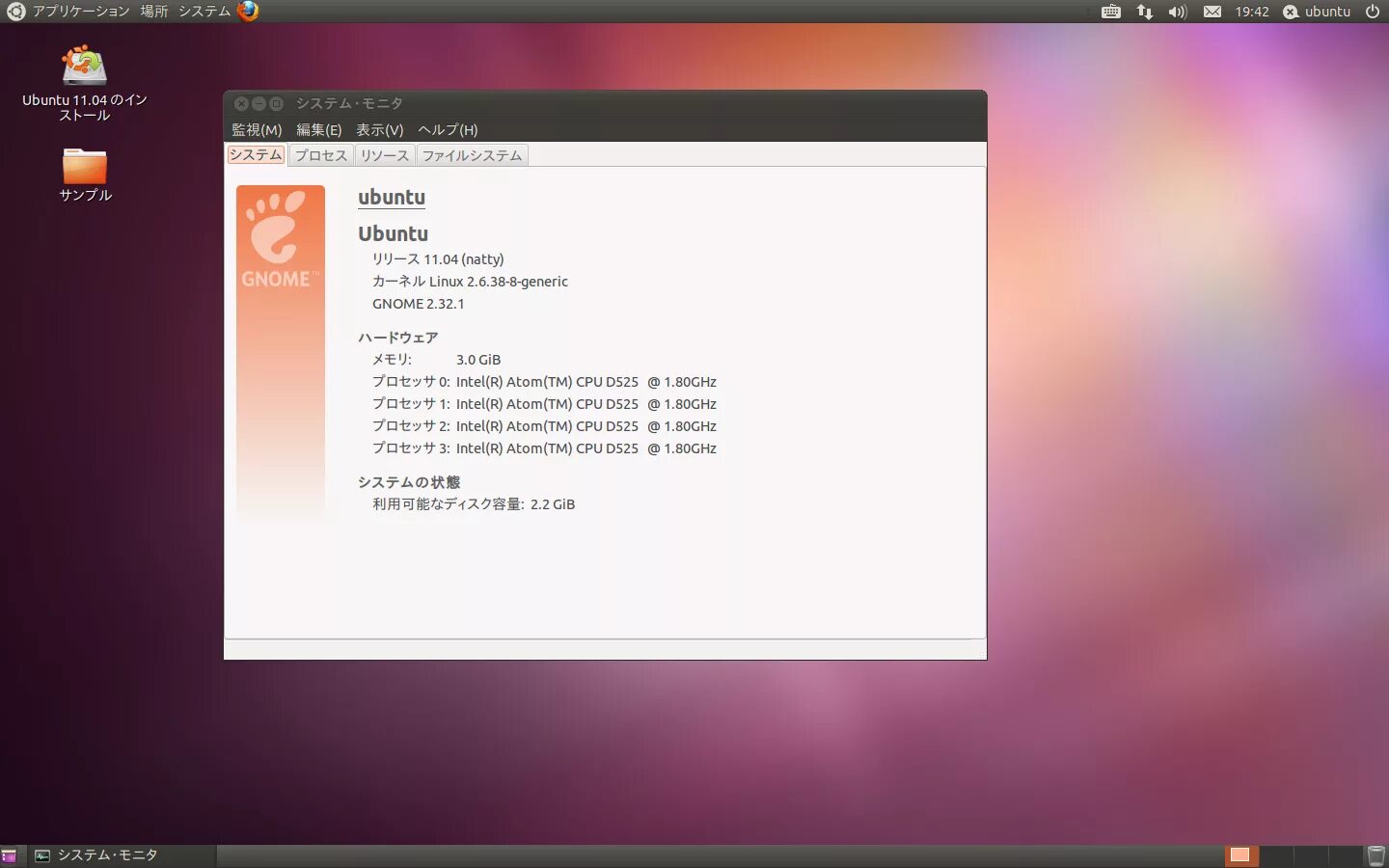Click the プロセッサ 1 row

click(x=544, y=404)
